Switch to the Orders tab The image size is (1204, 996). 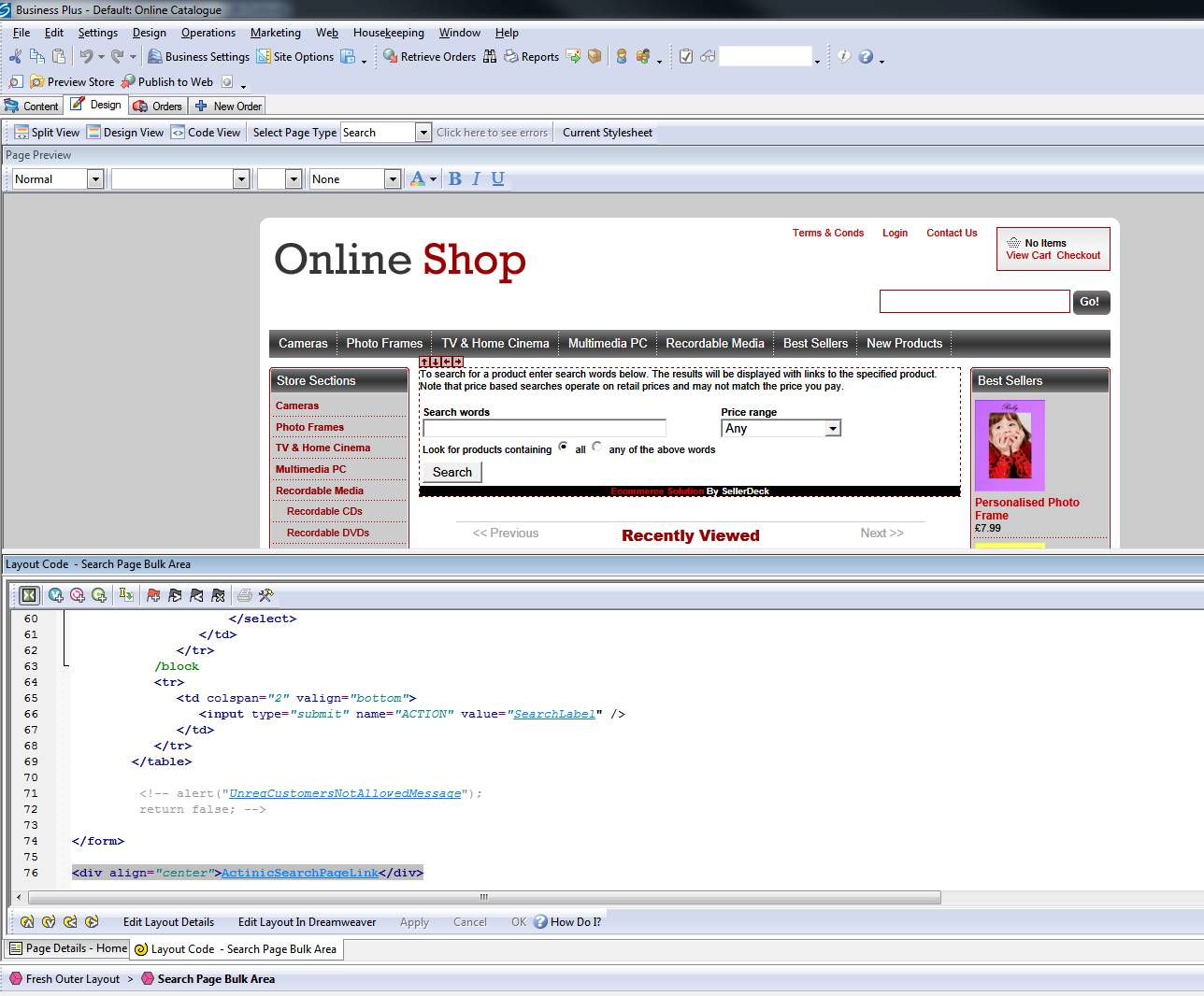pos(158,107)
